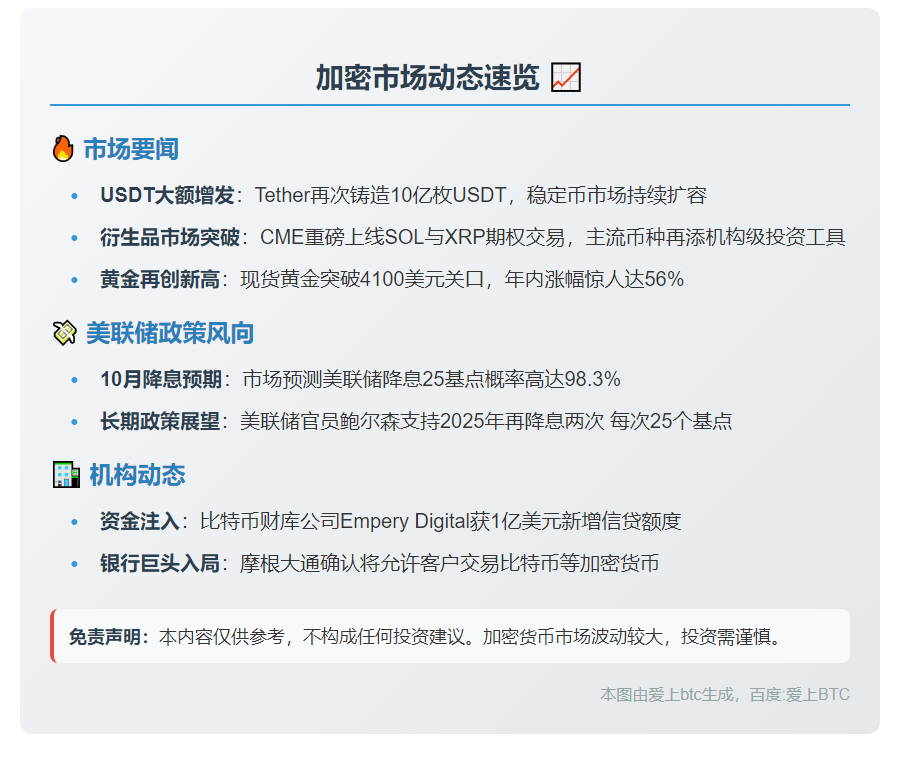Select the 加密市场动态速览 title text
Viewport: 900px width, 765px height.
(x=428, y=77)
